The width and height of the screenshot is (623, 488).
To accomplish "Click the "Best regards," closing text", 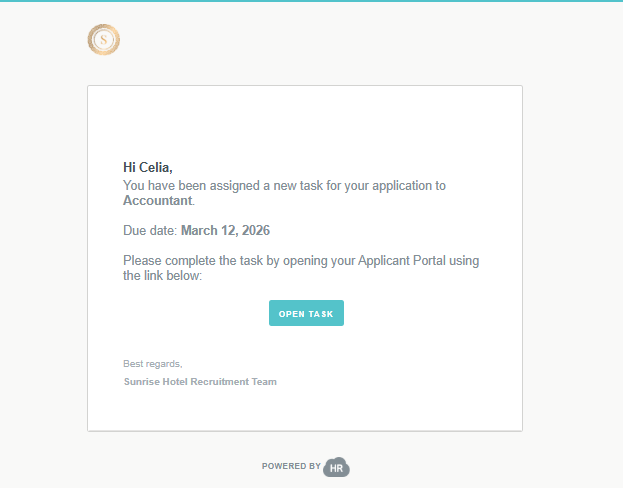I will [x=153, y=363].
